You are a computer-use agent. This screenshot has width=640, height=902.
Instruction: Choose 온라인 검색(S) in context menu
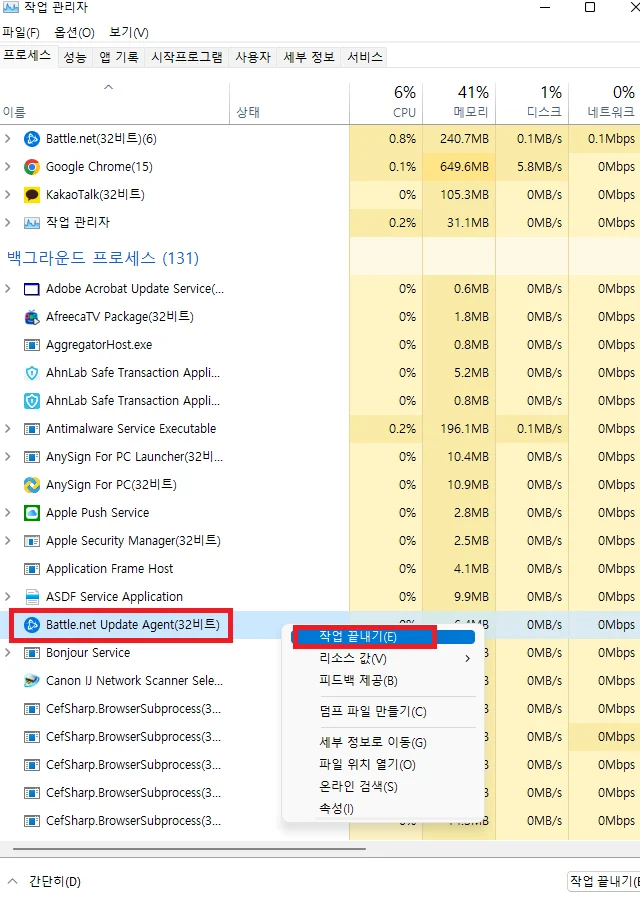click(x=383, y=786)
